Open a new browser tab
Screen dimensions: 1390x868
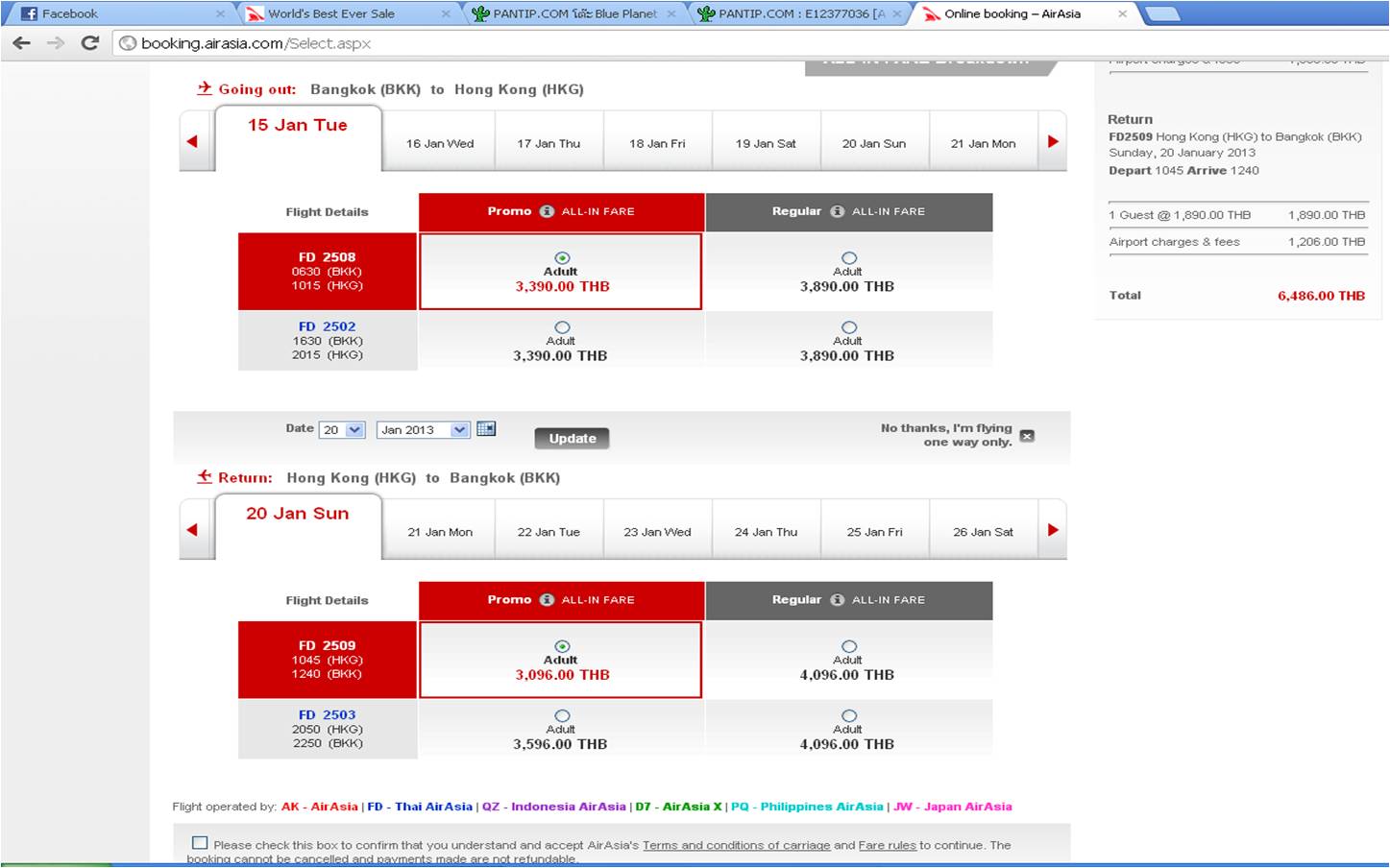tap(1162, 14)
